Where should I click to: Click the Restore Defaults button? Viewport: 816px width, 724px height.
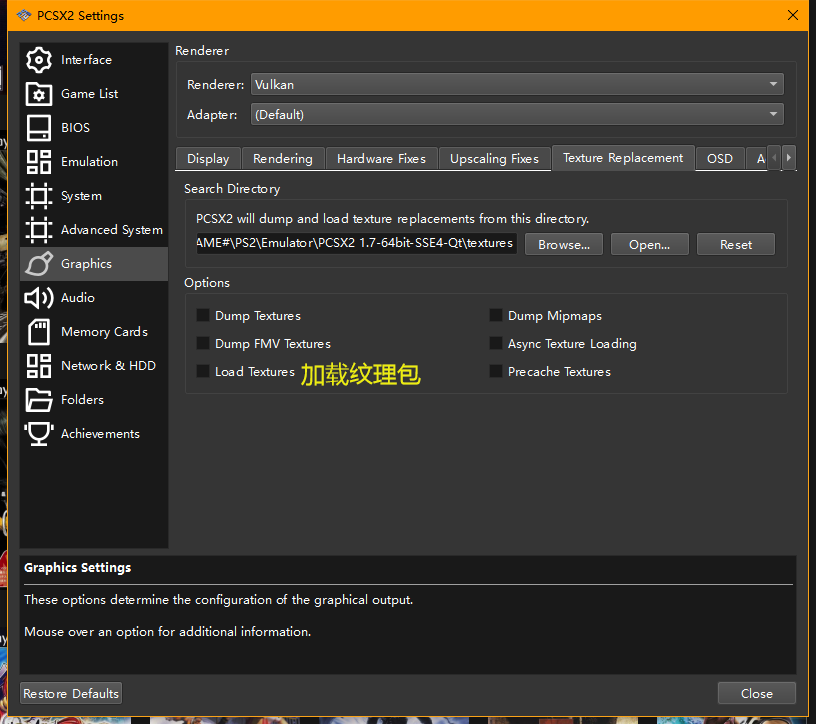[71, 693]
